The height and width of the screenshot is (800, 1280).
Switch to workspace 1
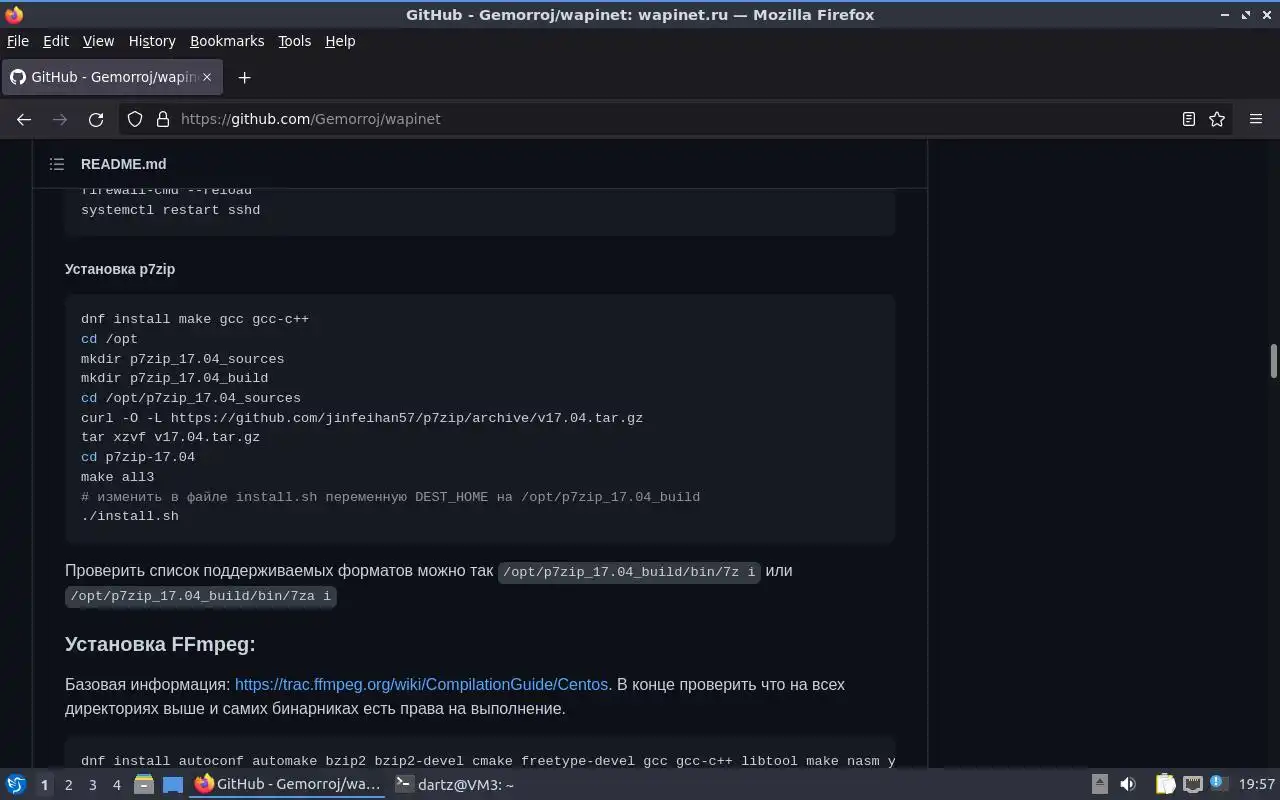(x=44, y=785)
